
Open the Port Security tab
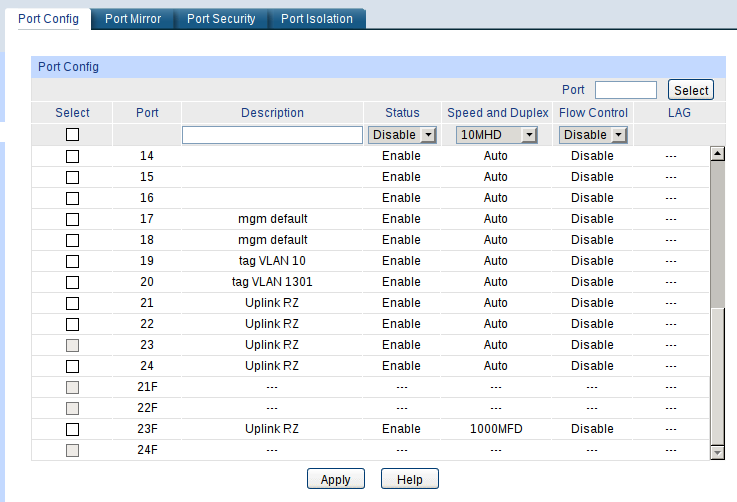pos(221,19)
